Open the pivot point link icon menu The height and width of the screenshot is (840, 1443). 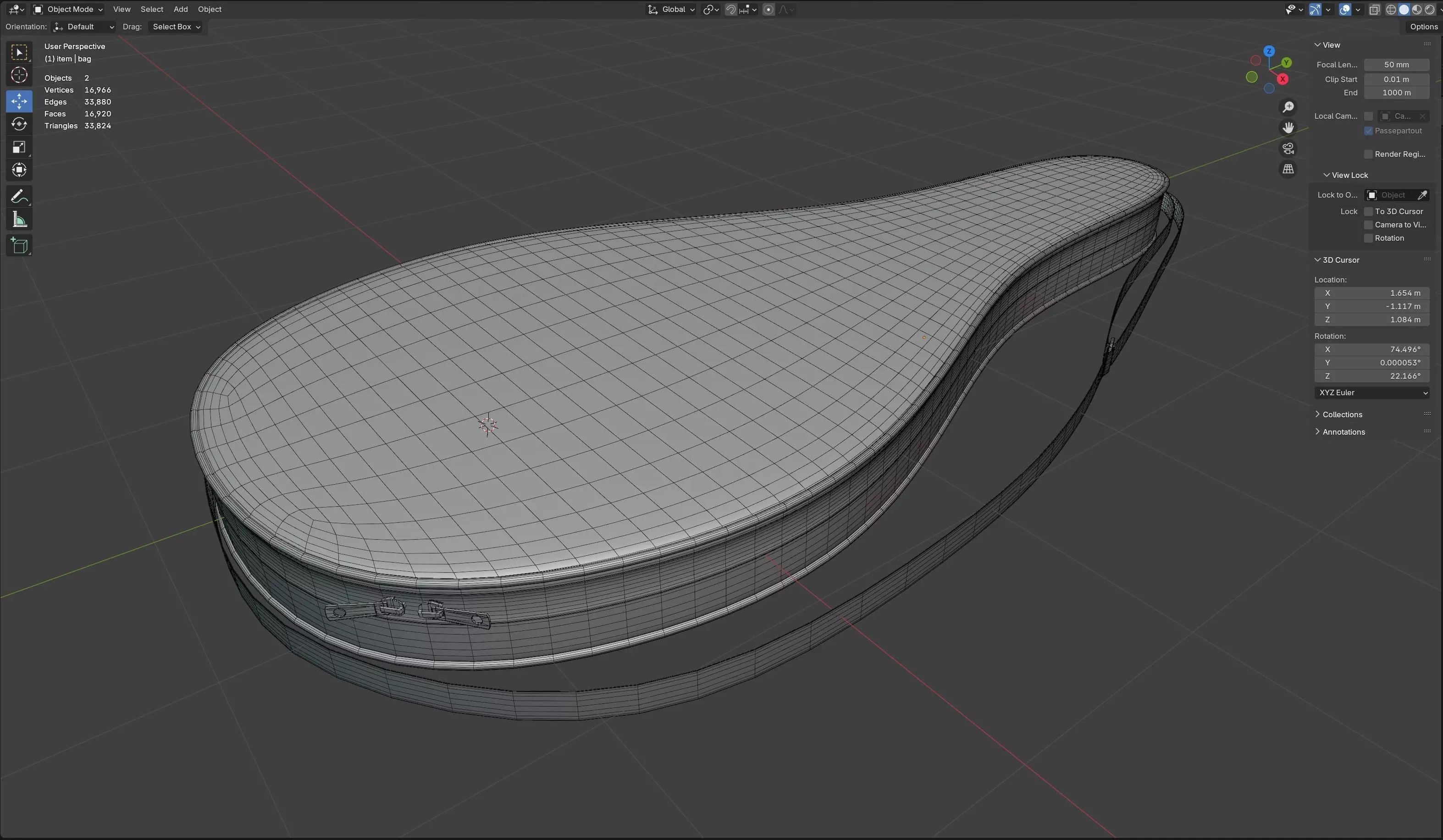point(711,9)
